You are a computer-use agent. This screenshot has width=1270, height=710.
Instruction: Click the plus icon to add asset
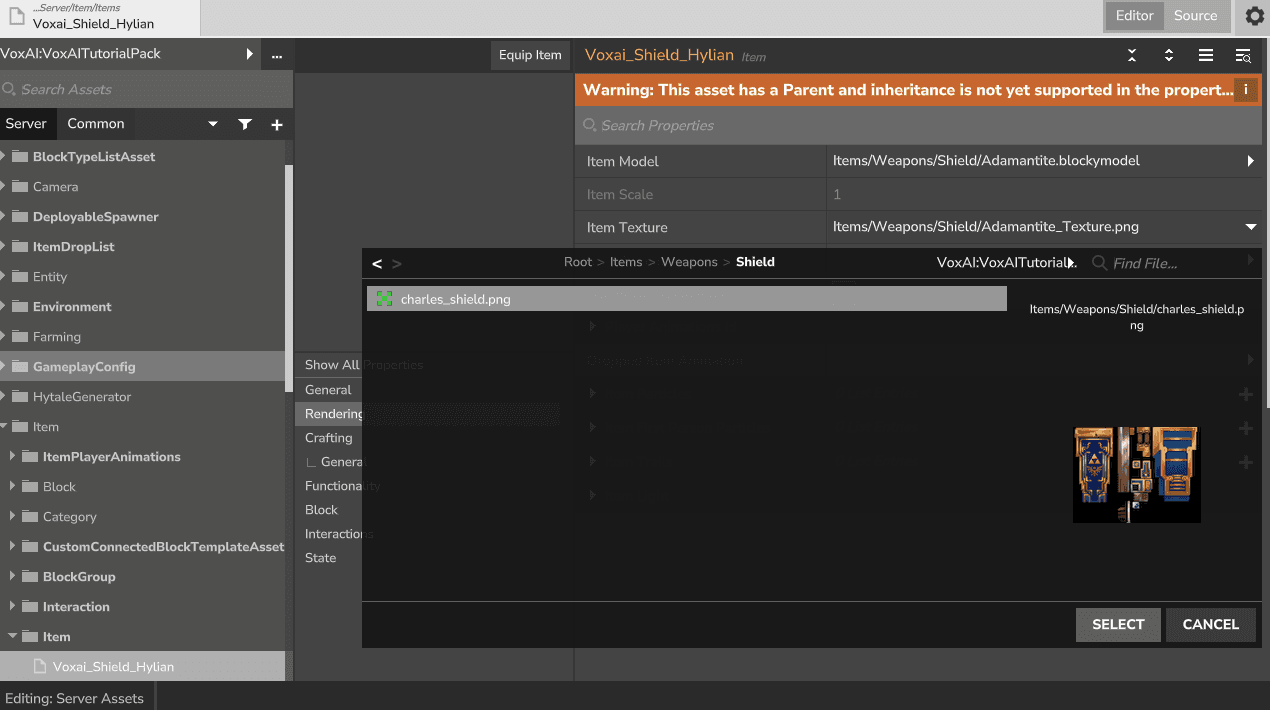[x=277, y=124]
